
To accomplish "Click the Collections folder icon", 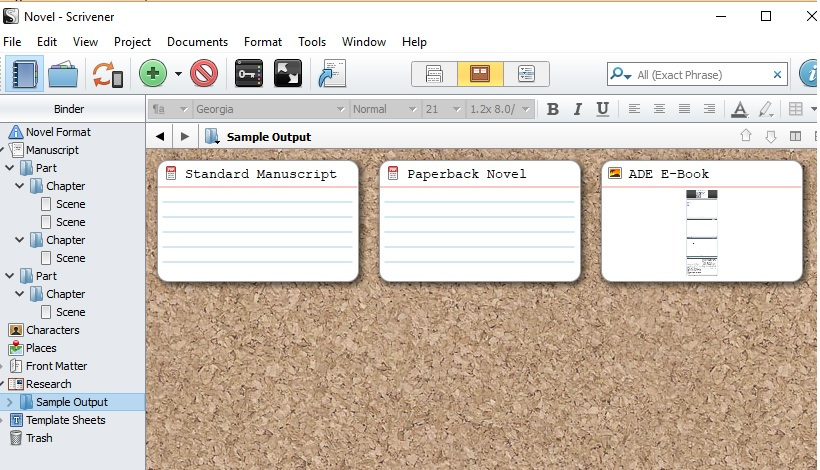I will coord(63,74).
